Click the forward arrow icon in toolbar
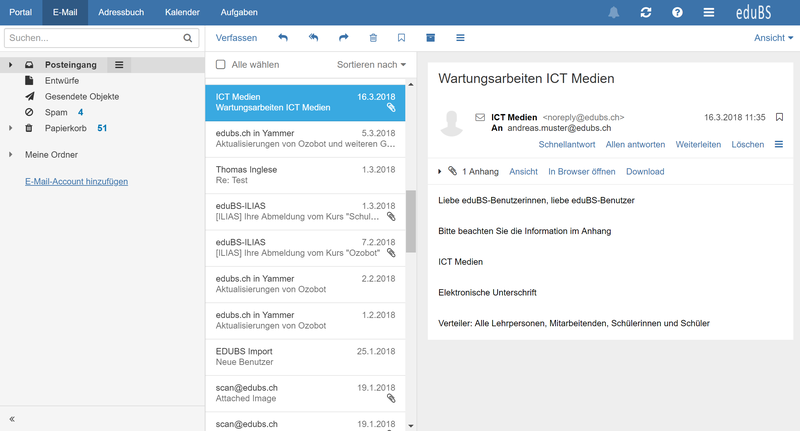 coord(343,38)
